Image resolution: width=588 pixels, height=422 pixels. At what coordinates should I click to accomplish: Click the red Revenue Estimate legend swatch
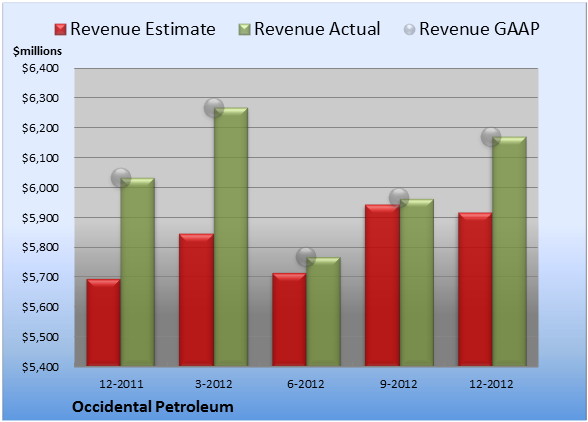click(60, 30)
